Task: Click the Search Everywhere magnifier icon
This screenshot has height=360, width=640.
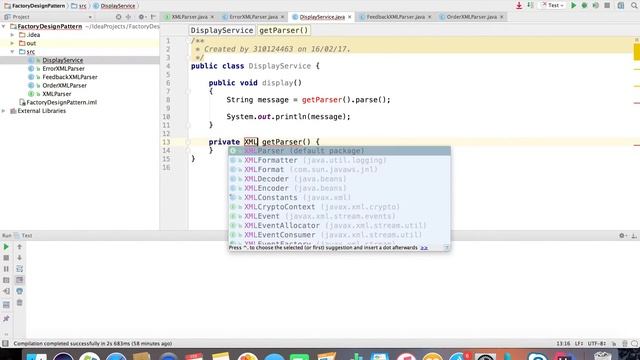Action: [x=634, y=5]
